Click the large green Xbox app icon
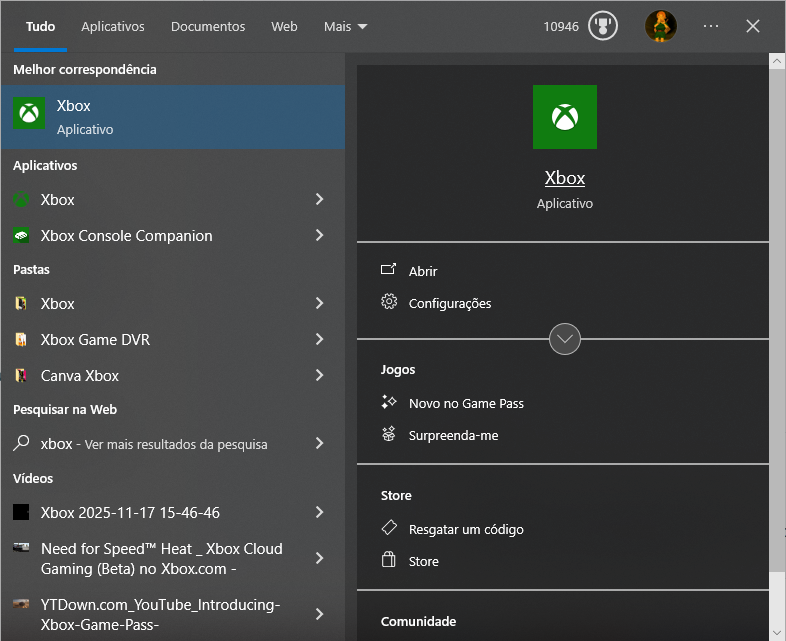This screenshot has height=641, width=786. click(564, 117)
